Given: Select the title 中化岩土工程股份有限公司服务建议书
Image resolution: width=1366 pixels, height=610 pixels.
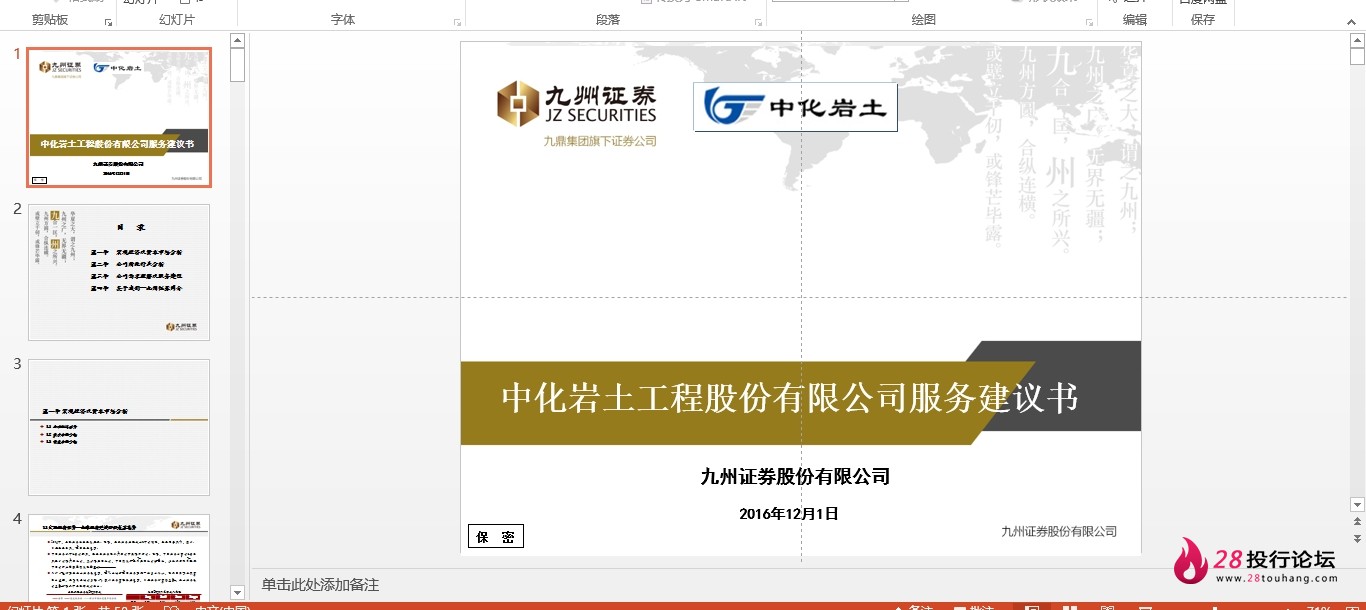Looking at the screenshot, I should (790, 398).
